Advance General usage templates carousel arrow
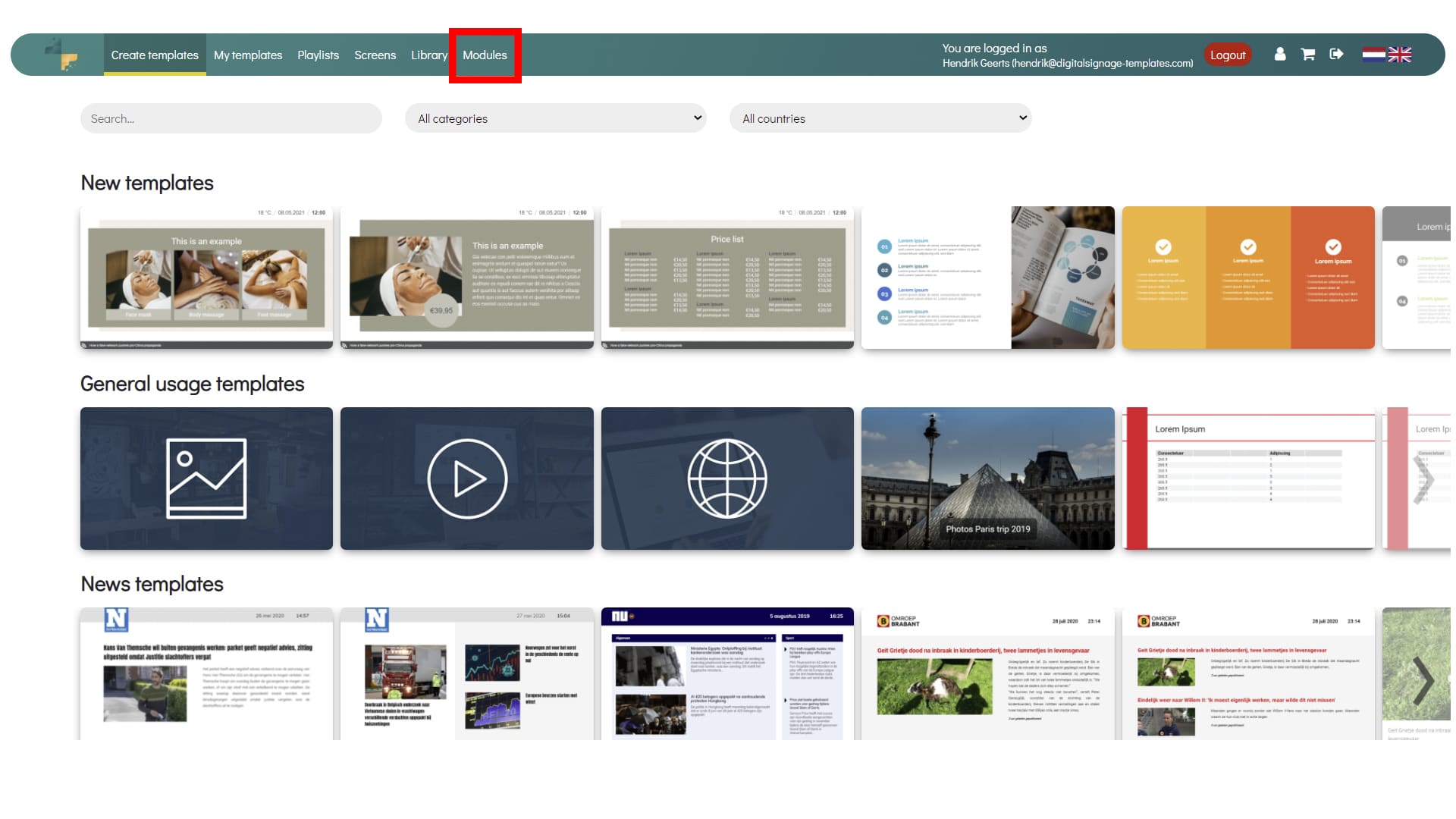 [1424, 480]
